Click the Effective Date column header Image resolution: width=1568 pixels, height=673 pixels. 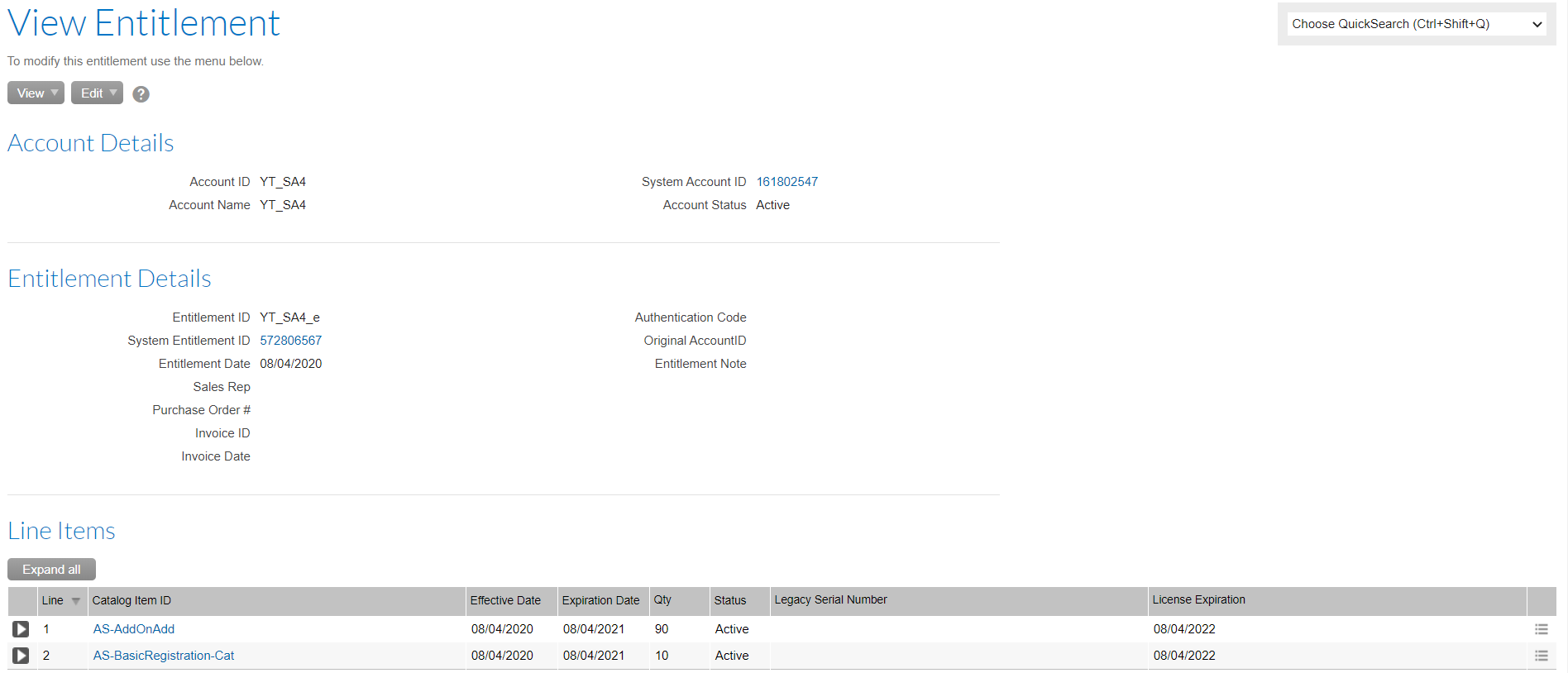[x=512, y=601]
